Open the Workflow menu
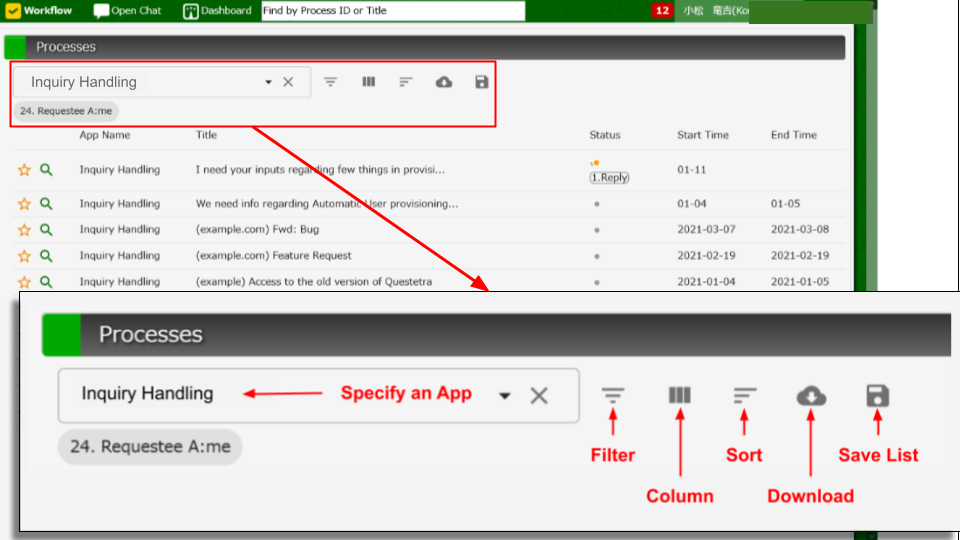The image size is (960, 540). click(40, 11)
